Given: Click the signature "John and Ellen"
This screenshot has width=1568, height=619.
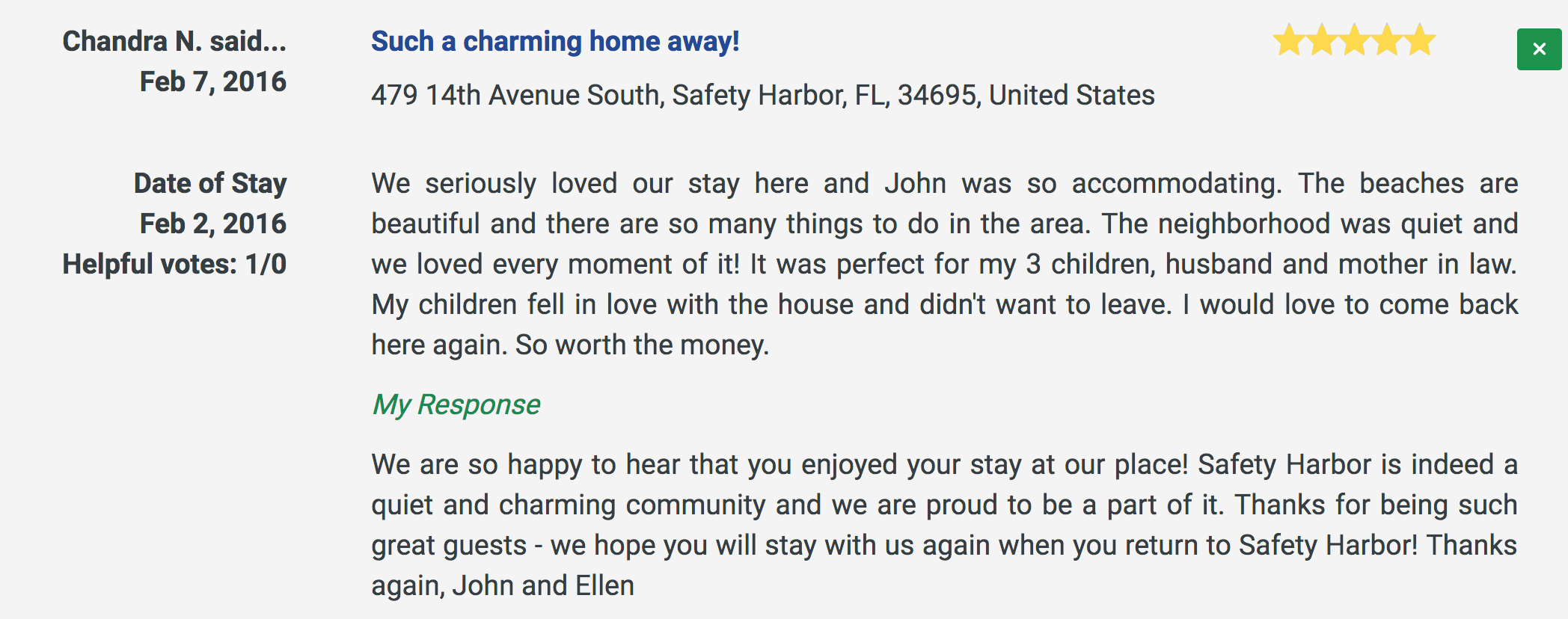Looking at the screenshot, I should point(543,585).
